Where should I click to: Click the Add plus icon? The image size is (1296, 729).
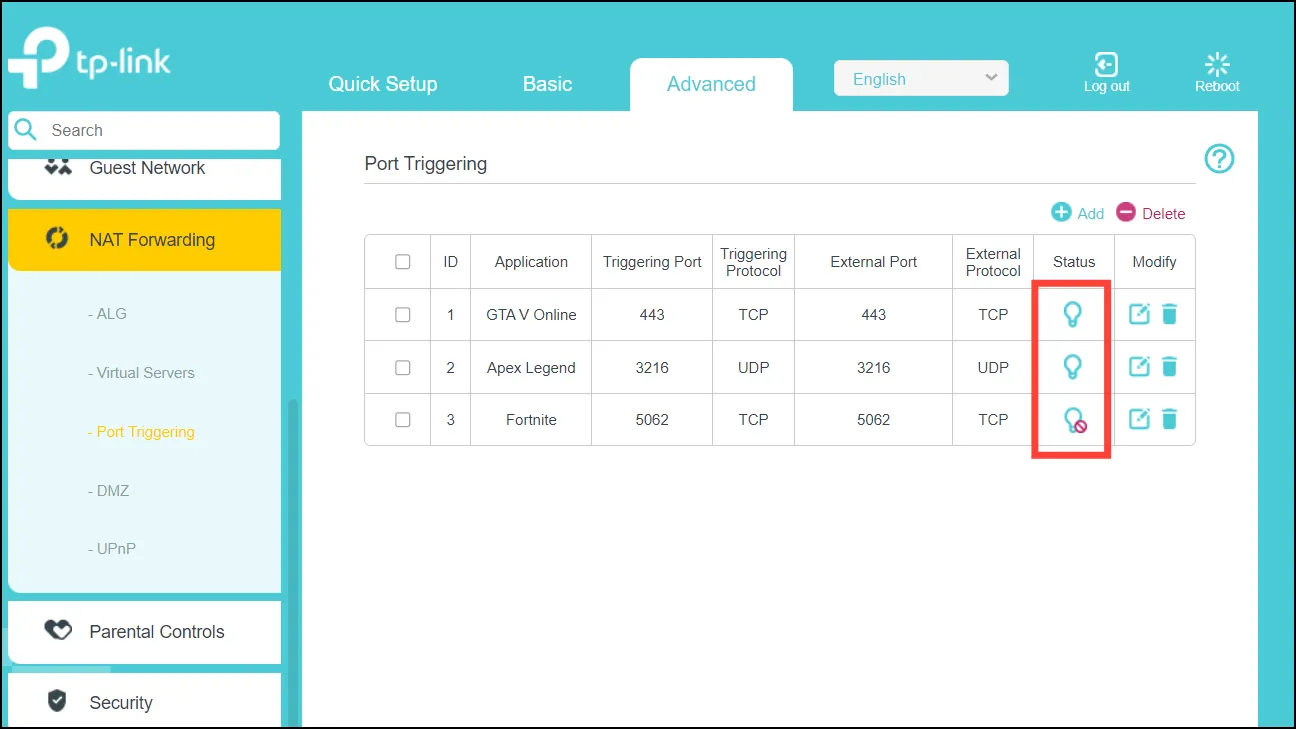click(x=1061, y=212)
